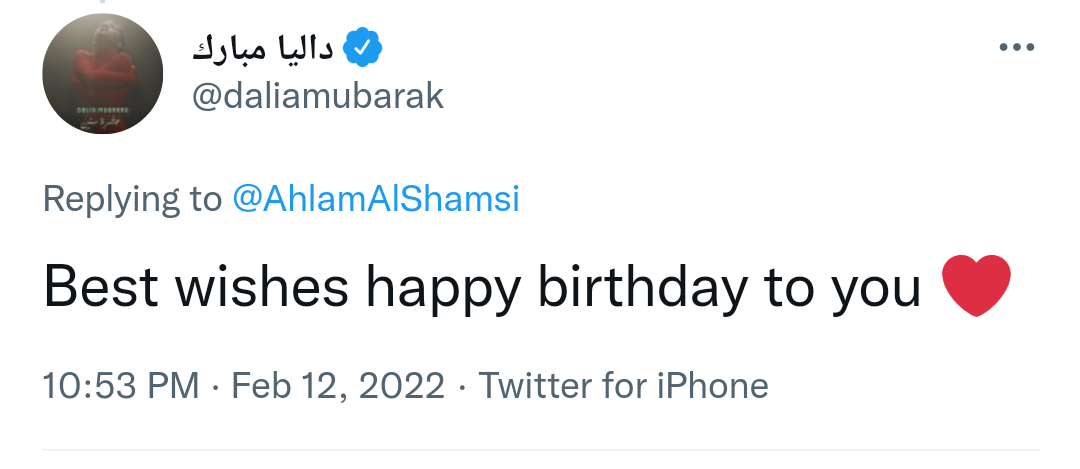This screenshot has width=1080, height=469.
Task: Open the three-dot More options menu
Action: (x=1017, y=47)
